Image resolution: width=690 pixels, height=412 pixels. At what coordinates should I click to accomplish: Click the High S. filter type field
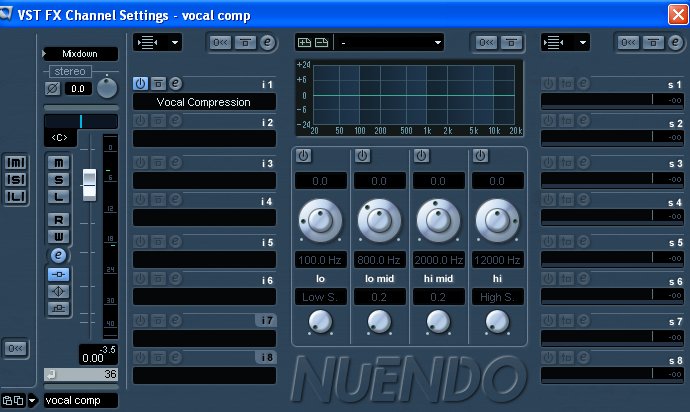click(497, 297)
